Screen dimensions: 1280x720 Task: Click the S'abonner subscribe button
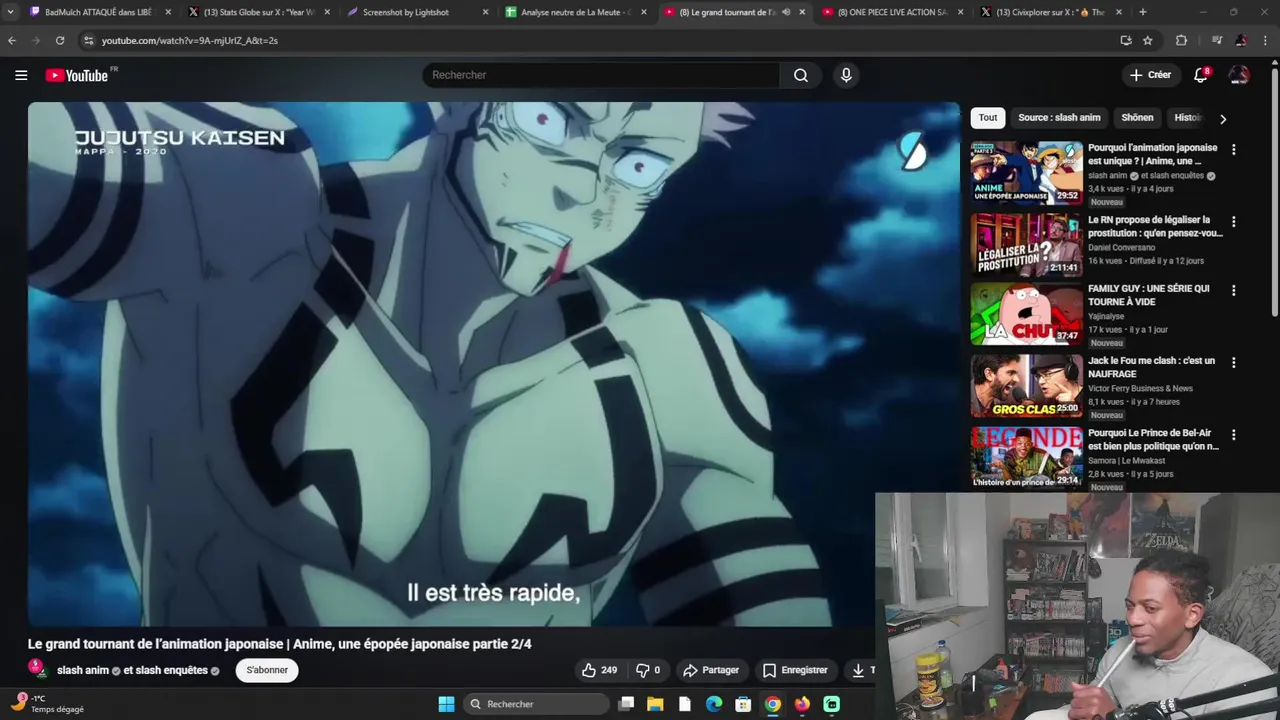267,670
